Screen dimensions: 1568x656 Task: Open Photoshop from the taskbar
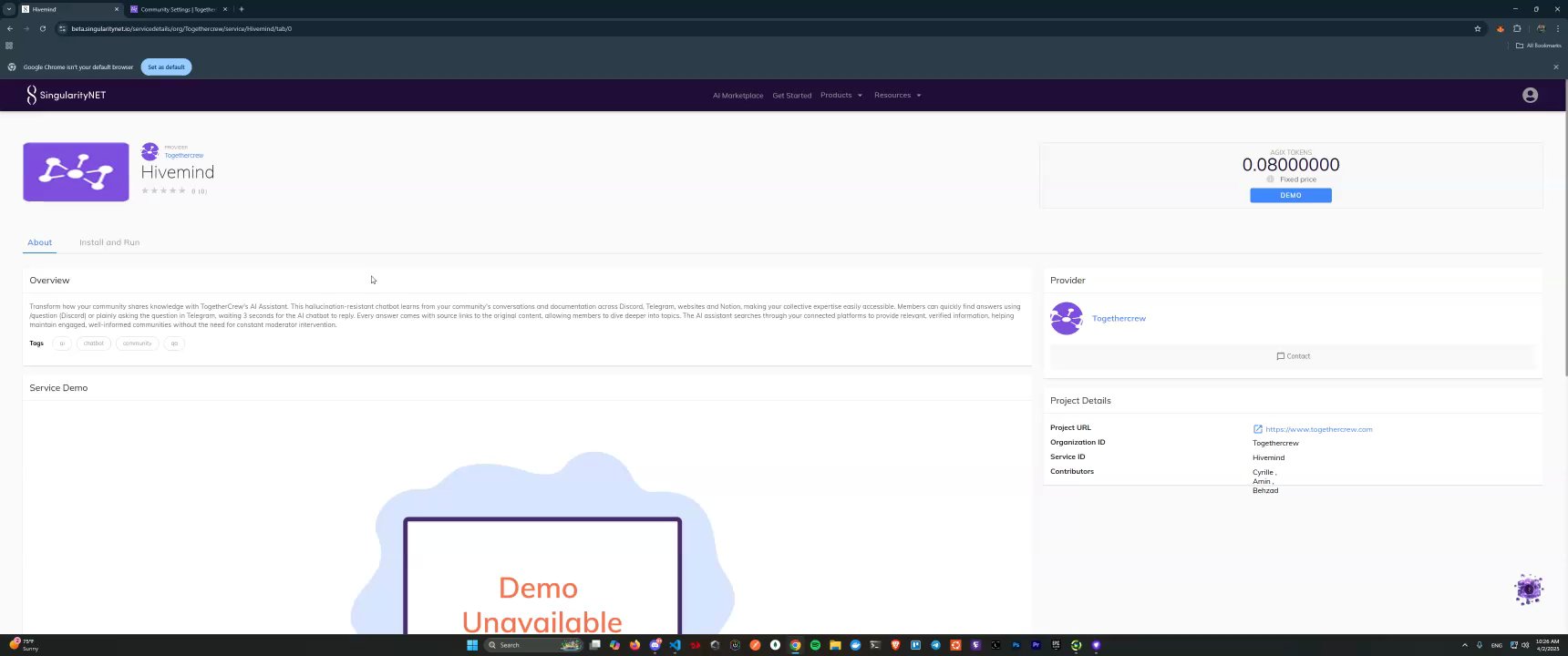(1016, 645)
